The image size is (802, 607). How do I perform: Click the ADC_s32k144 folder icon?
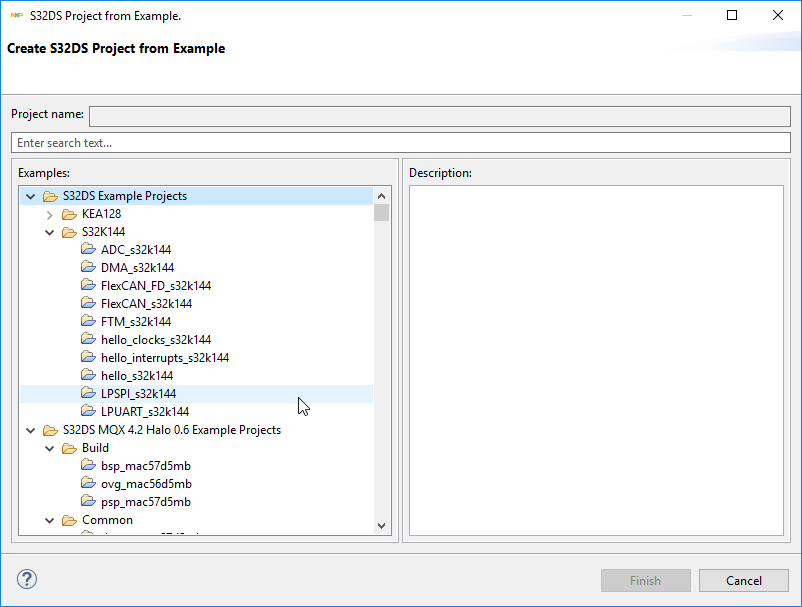pyautogui.click(x=88, y=249)
